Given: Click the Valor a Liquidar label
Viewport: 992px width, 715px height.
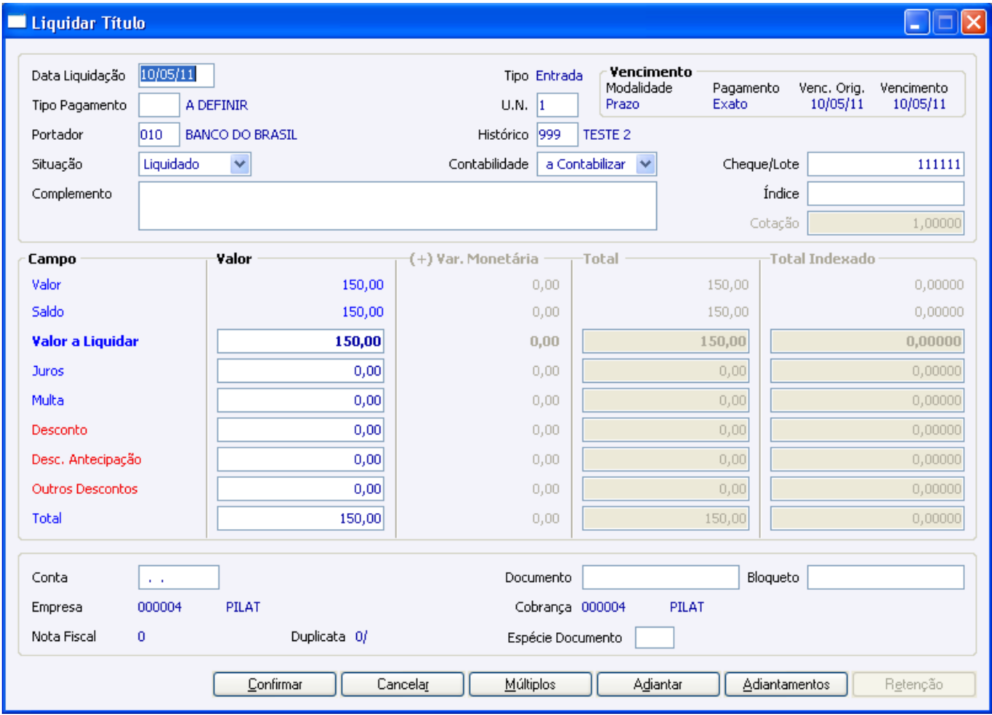Looking at the screenshot, I should (85, 341).
